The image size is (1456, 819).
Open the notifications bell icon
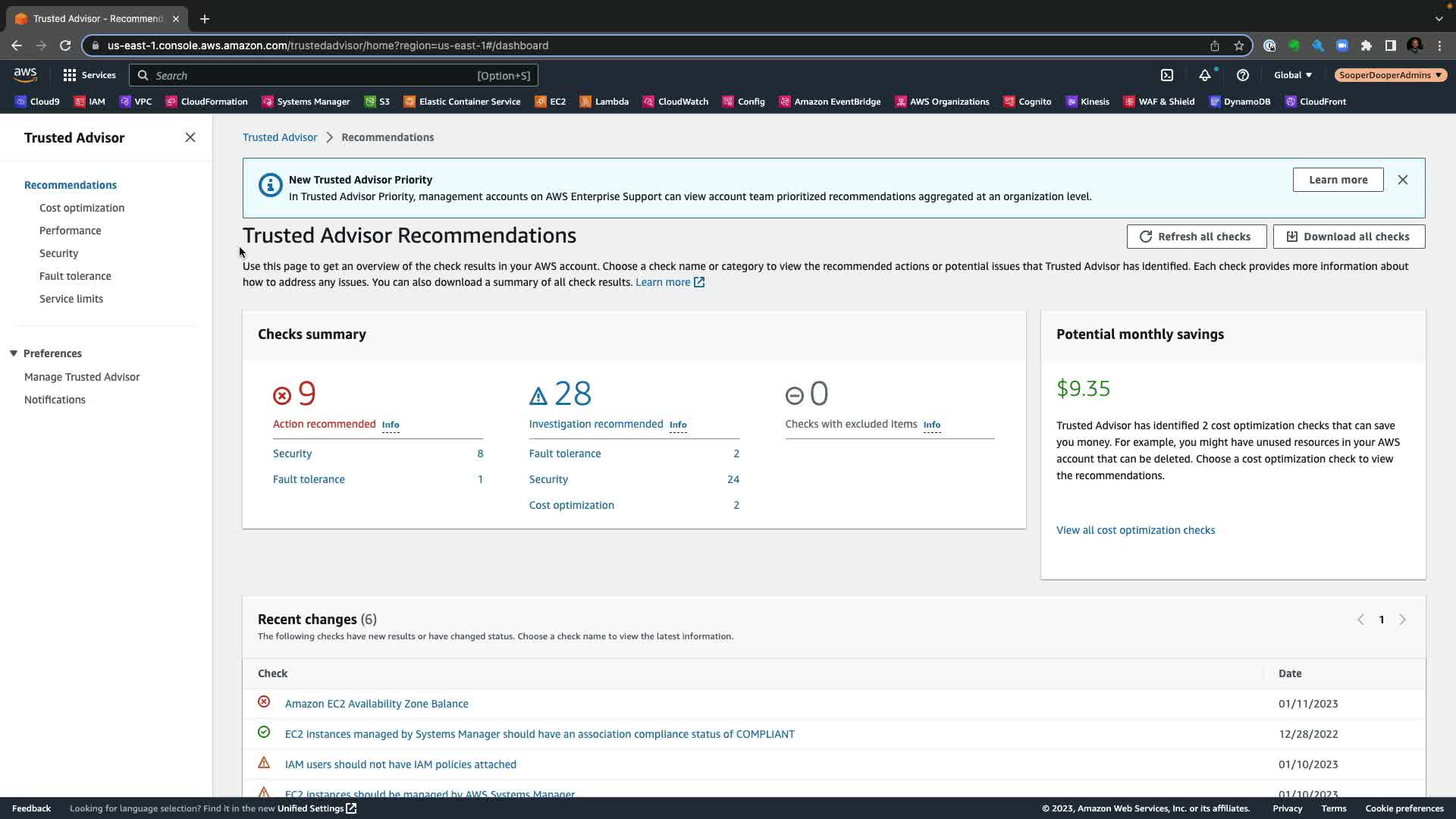1204,75
